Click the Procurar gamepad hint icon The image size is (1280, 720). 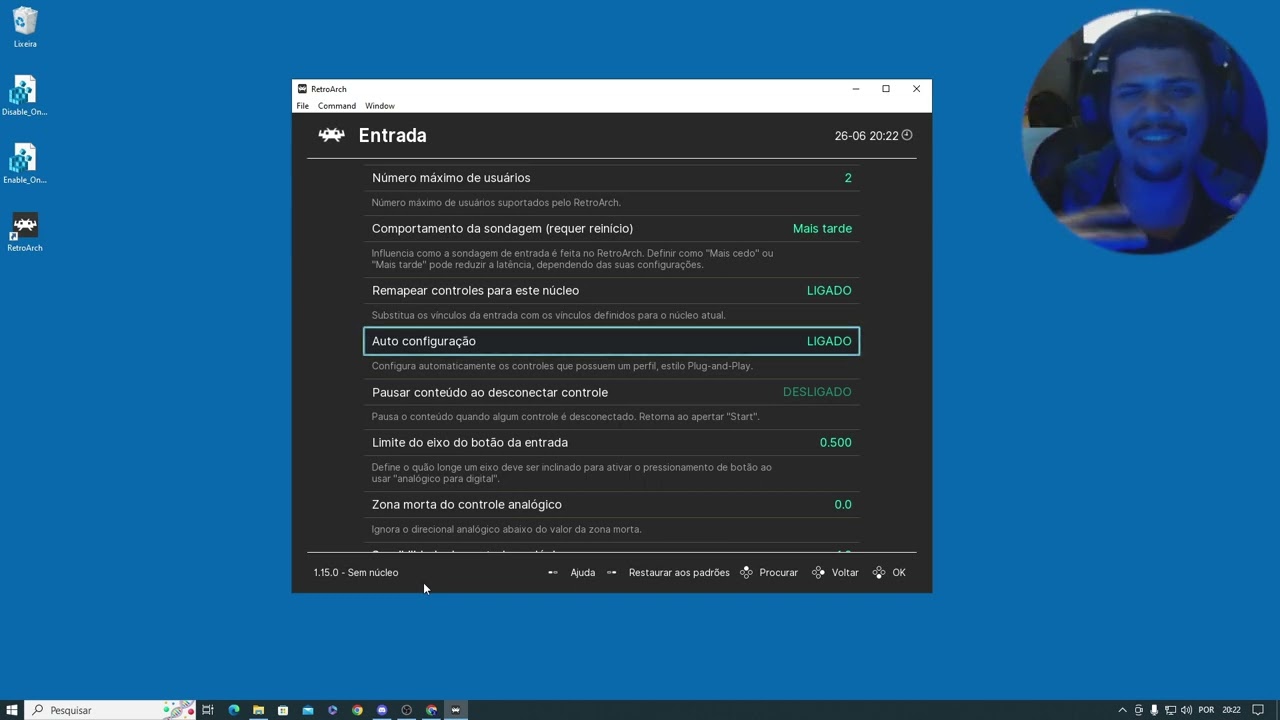(746, 572)
